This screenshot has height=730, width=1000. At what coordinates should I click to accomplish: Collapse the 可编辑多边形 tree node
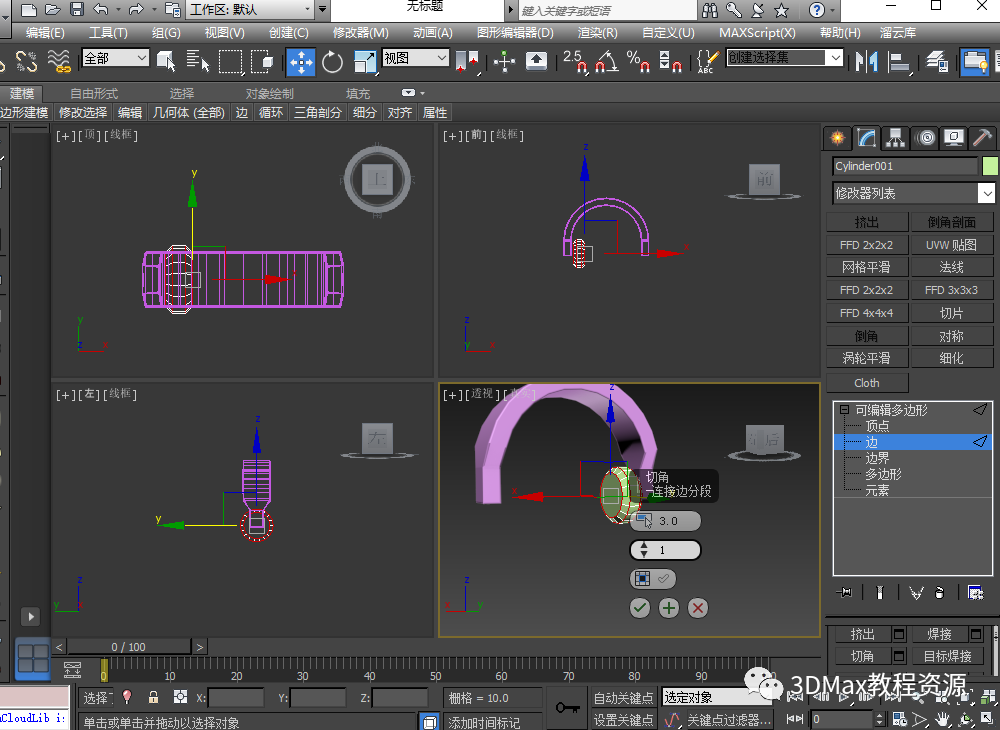click(x=845, y=410)
